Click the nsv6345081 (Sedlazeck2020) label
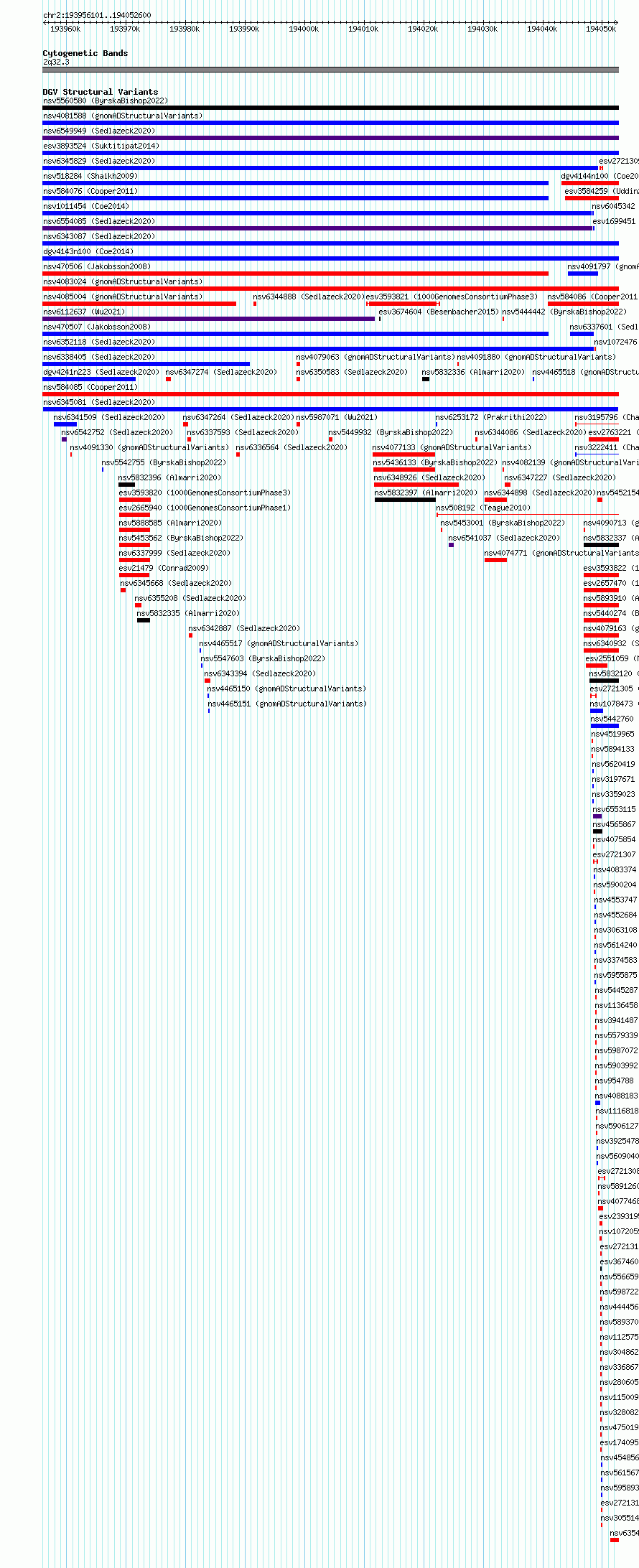639x1568 pixels. 99,402
